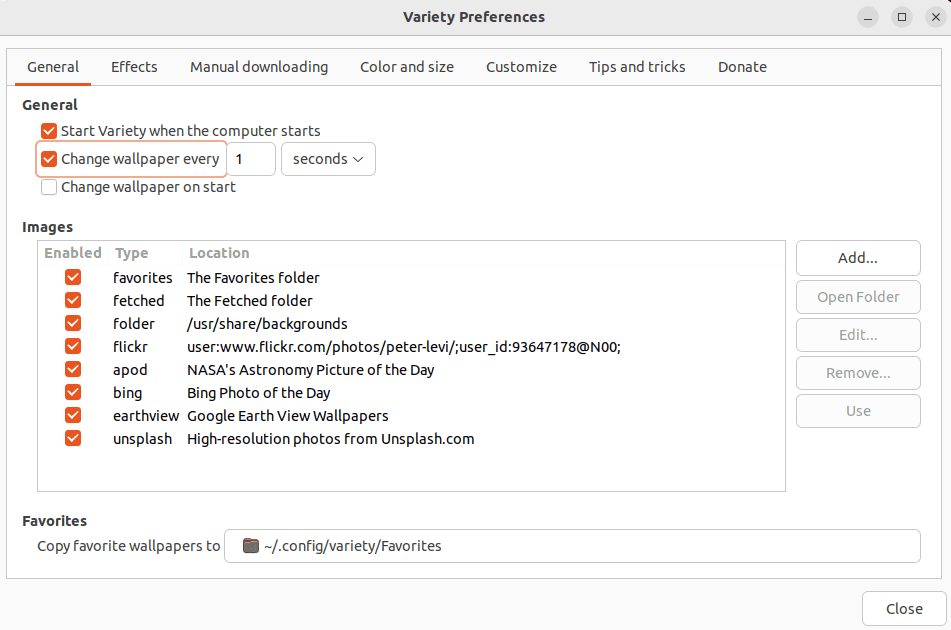This screenshot has height=630, width=951.
Task: Open the Customize tab
Action: tap(521, 67)
